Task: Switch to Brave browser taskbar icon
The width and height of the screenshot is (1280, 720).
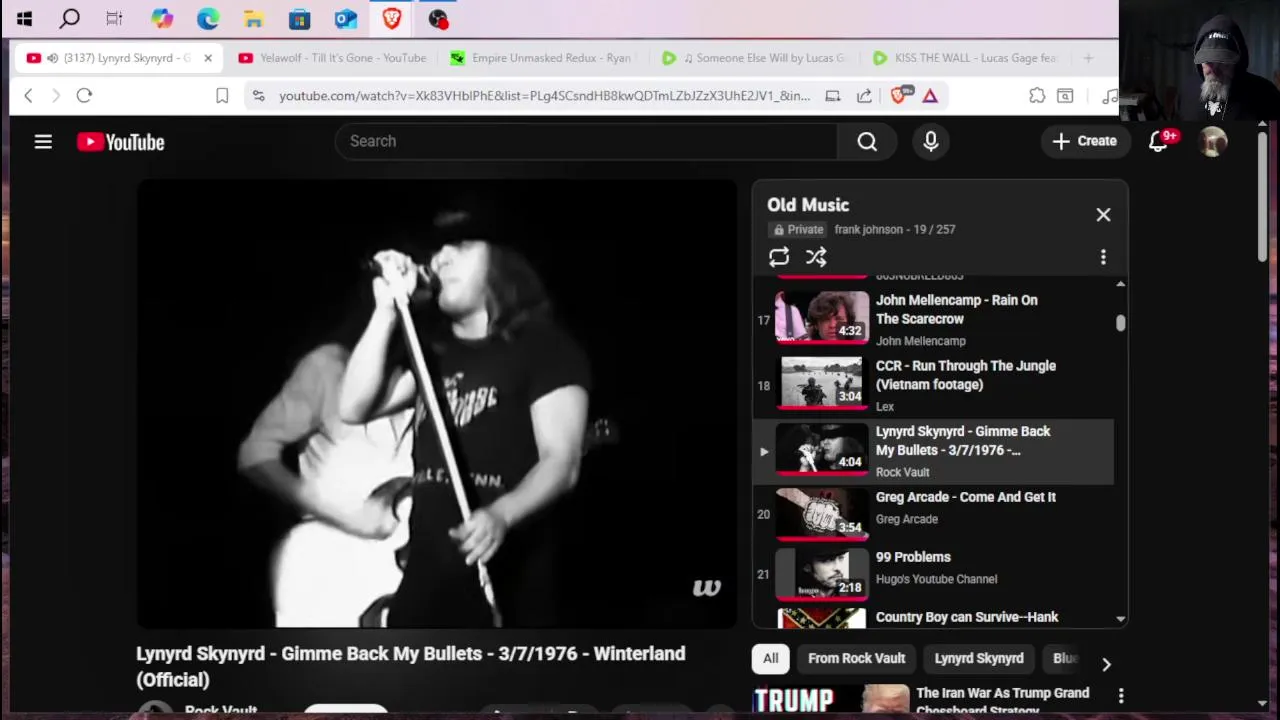Action: (x=391, y=18)
